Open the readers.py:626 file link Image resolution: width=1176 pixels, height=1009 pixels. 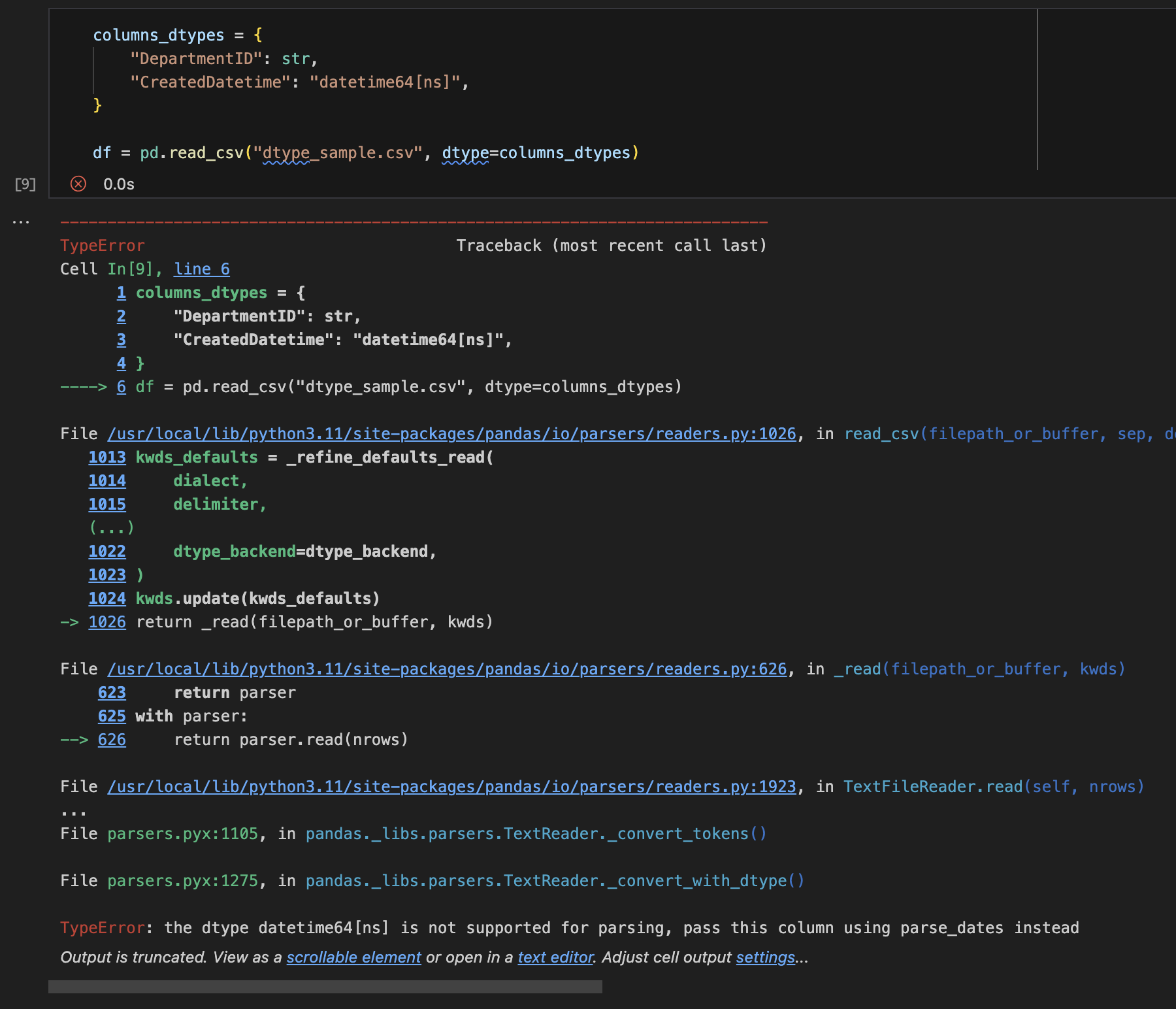(448, 669)
